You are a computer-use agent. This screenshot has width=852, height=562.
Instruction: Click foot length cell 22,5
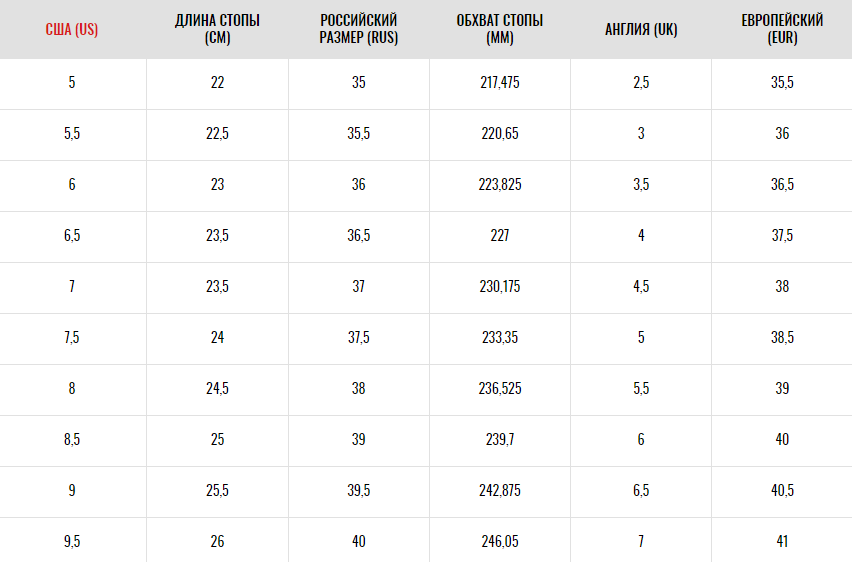tap(217, 134)
